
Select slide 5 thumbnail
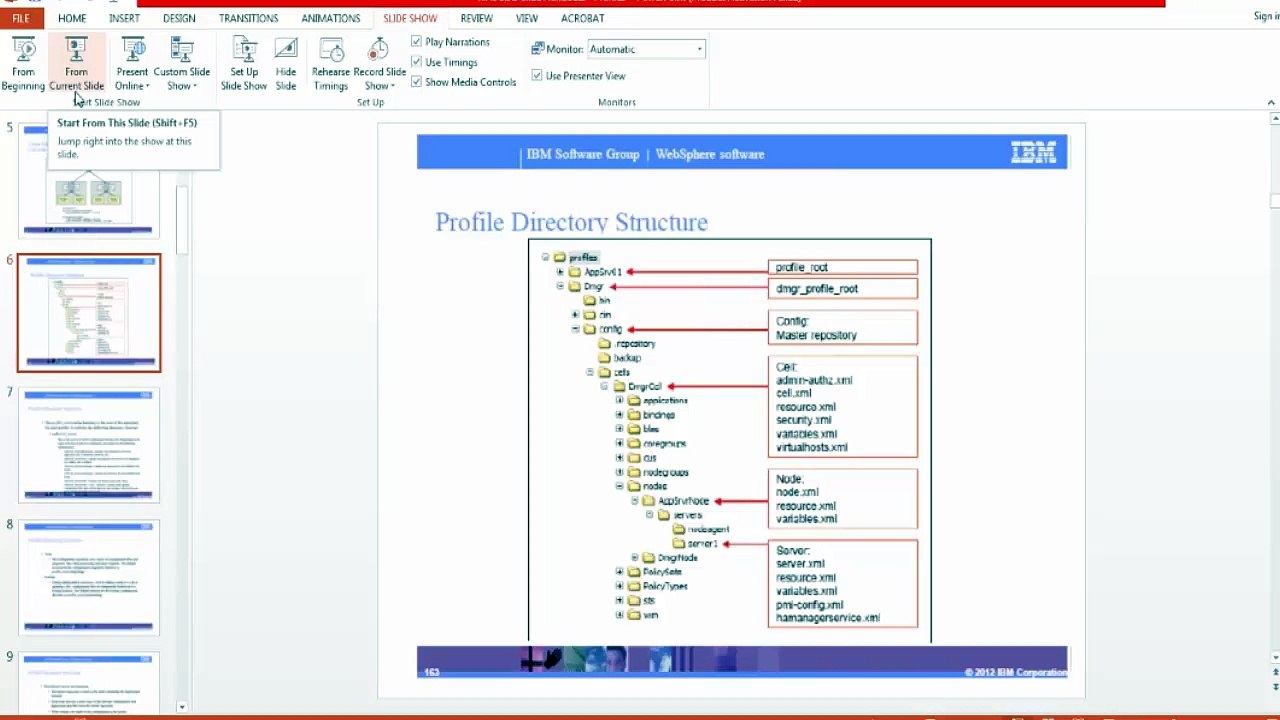89,182
